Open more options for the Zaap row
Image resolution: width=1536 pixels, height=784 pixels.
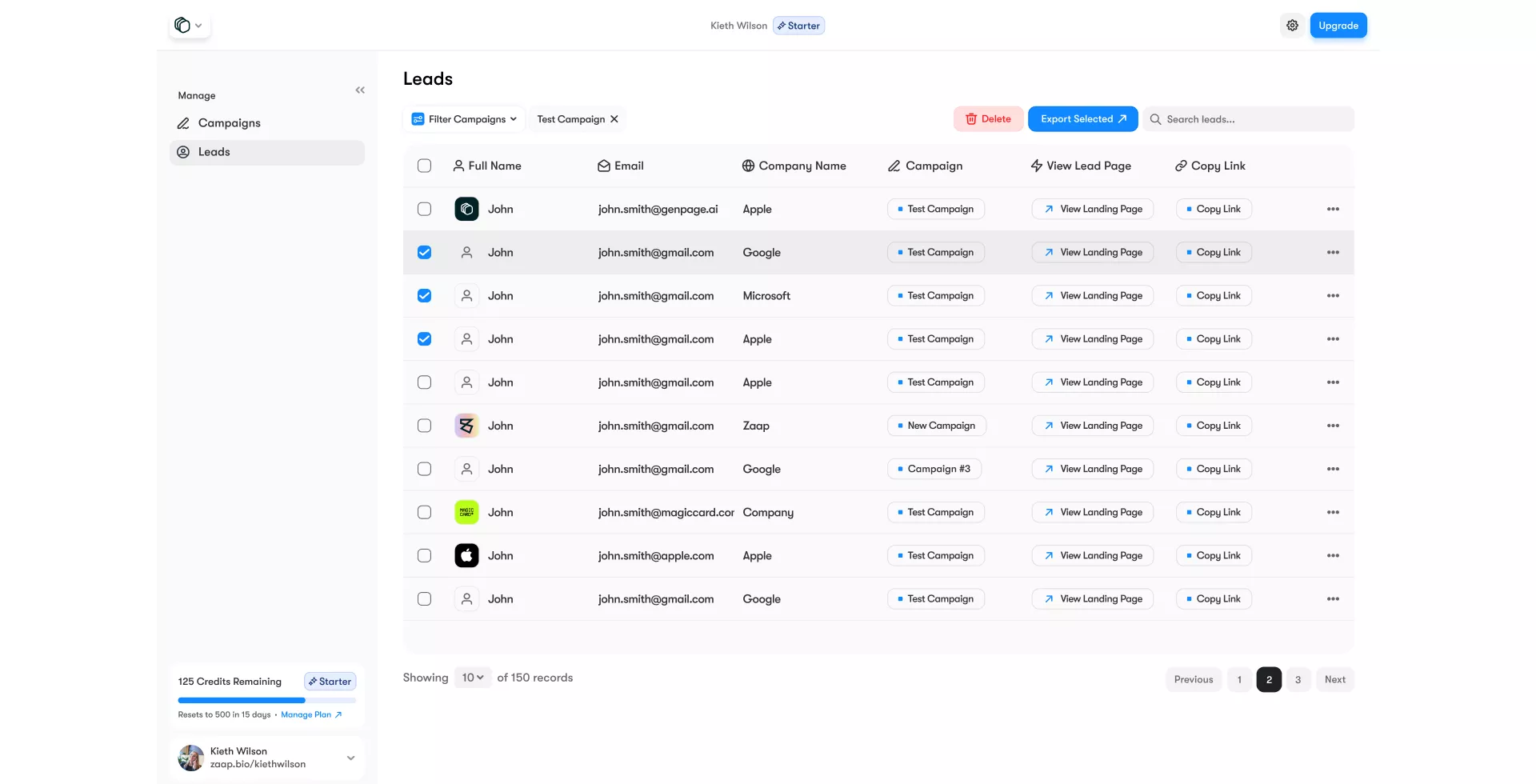pyautogui.click(x=1333, y=426)
